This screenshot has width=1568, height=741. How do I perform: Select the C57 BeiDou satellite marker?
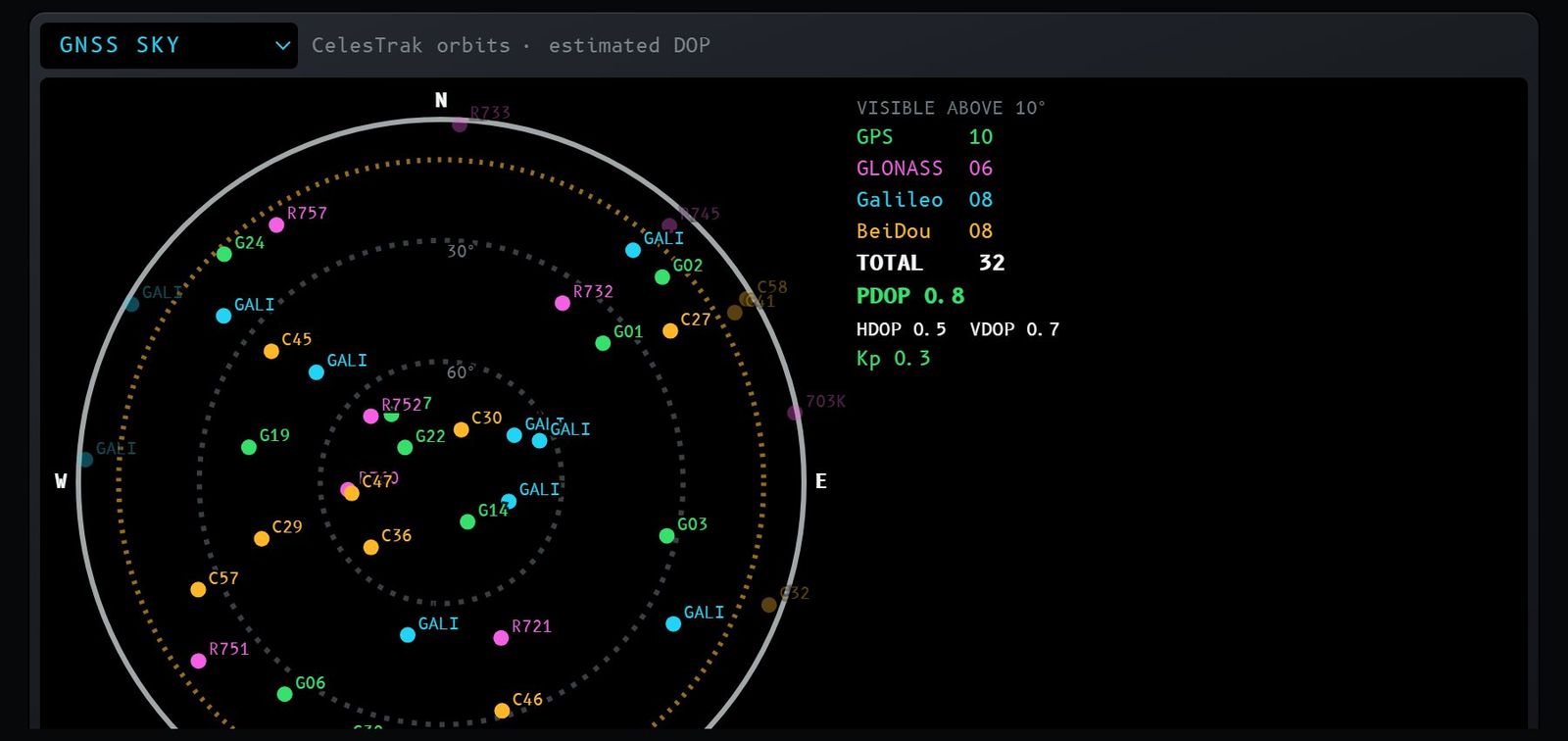click(198, 590)
